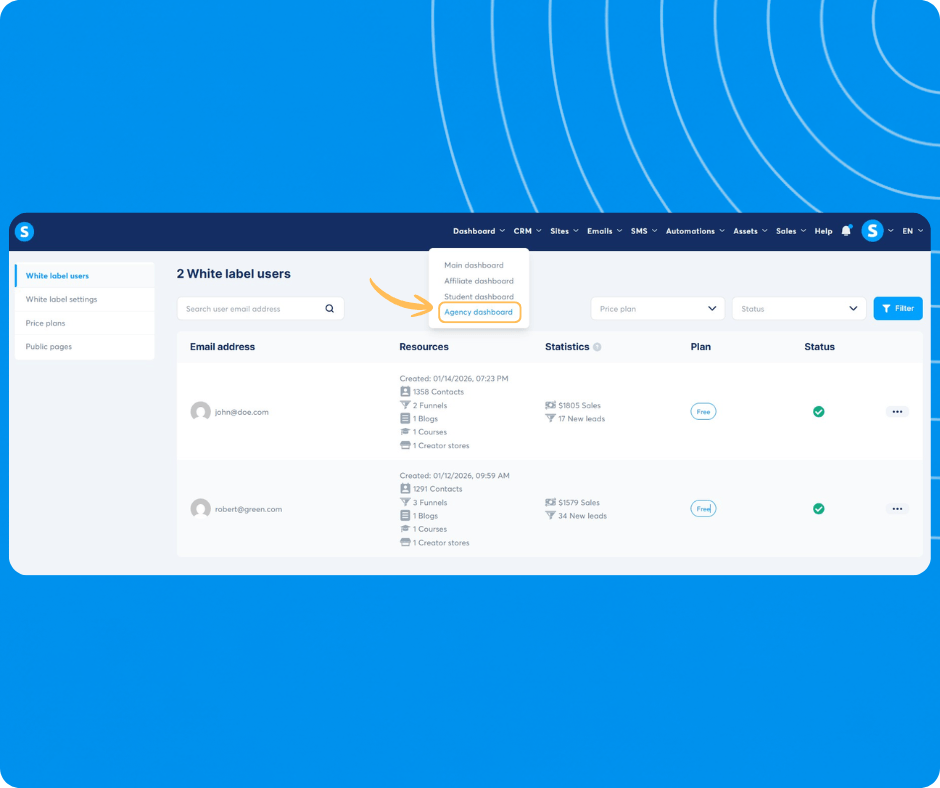This screenshot has height=788, width=940.
Task: Click the $1579 Sales money icon
Action: pyautogui.click(x=550, y=503)
